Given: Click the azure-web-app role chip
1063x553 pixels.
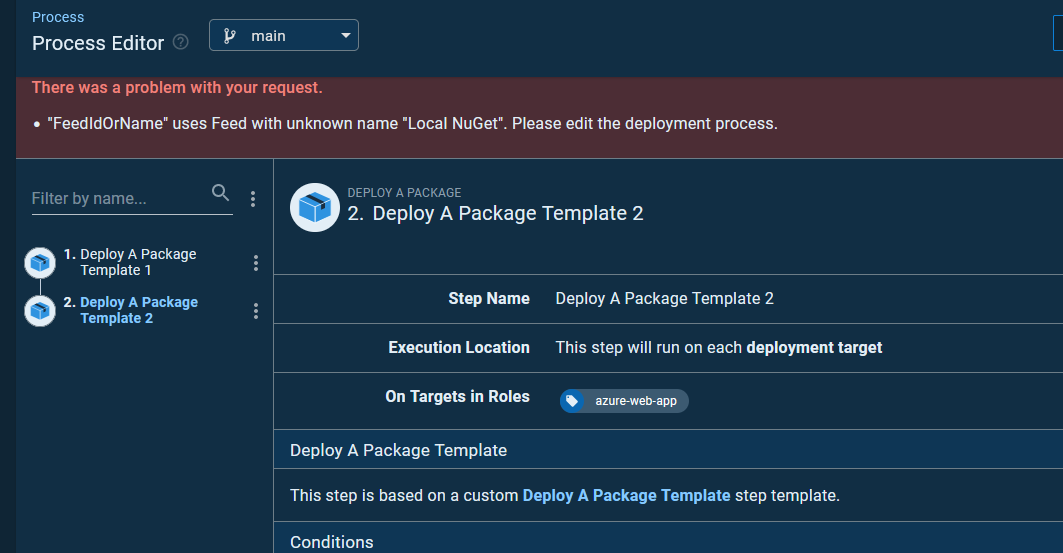Looking at the screenshot, I should point(624,401).
